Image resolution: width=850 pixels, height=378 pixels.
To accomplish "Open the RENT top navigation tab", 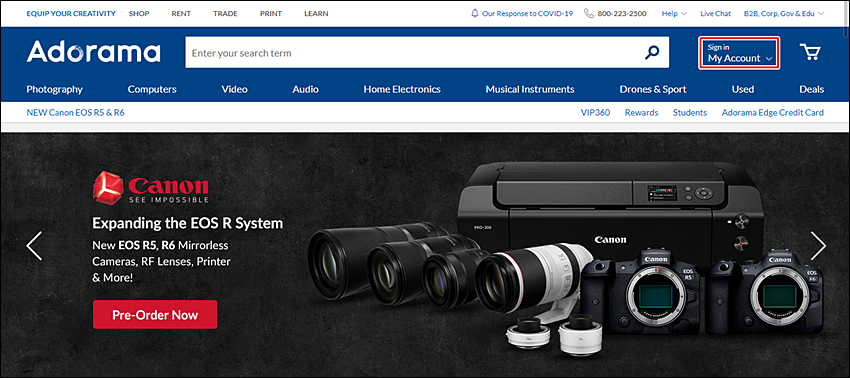I will pyautogui.click(x=181, y=13).
